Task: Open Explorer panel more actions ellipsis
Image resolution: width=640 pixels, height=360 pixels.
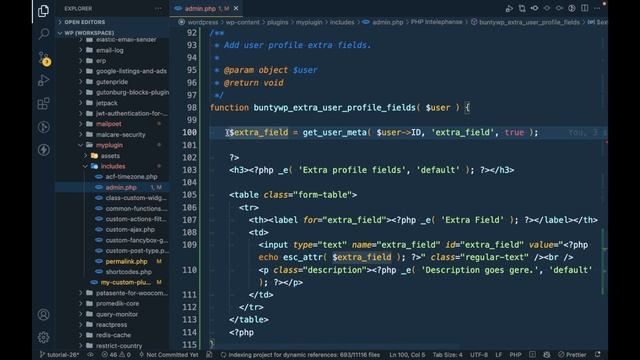Action: (x=158, y=8)
